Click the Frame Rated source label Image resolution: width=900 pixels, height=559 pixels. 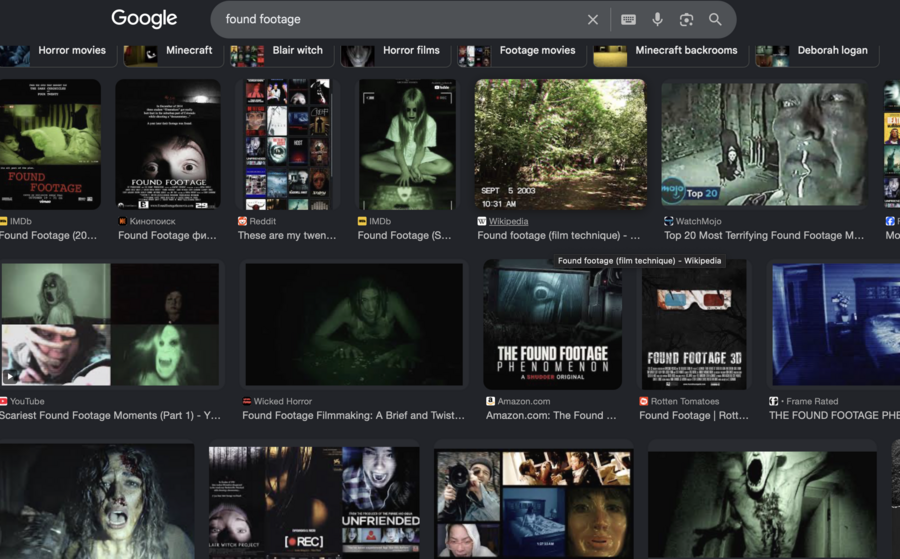(x=812, y=402)
